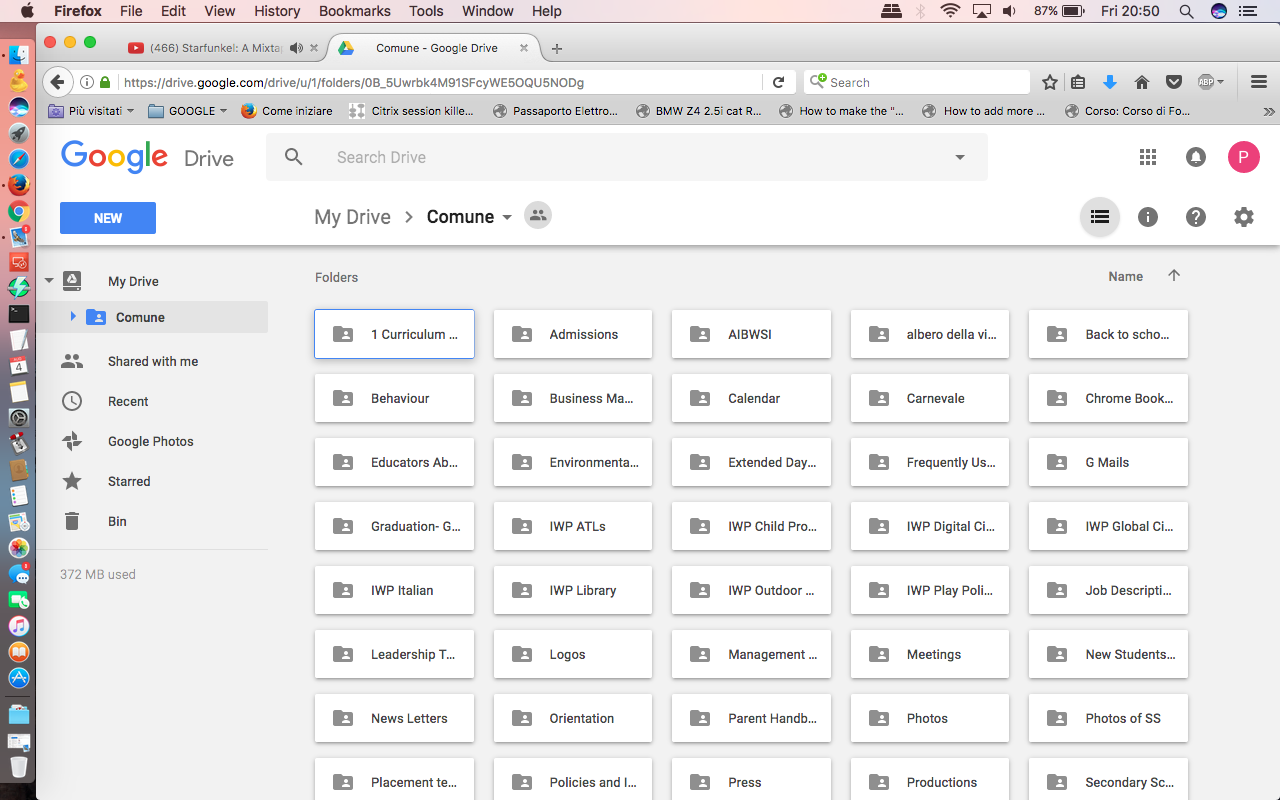Open Shared with me
Screen dimensions: 1280x800
tap(153, 361)
